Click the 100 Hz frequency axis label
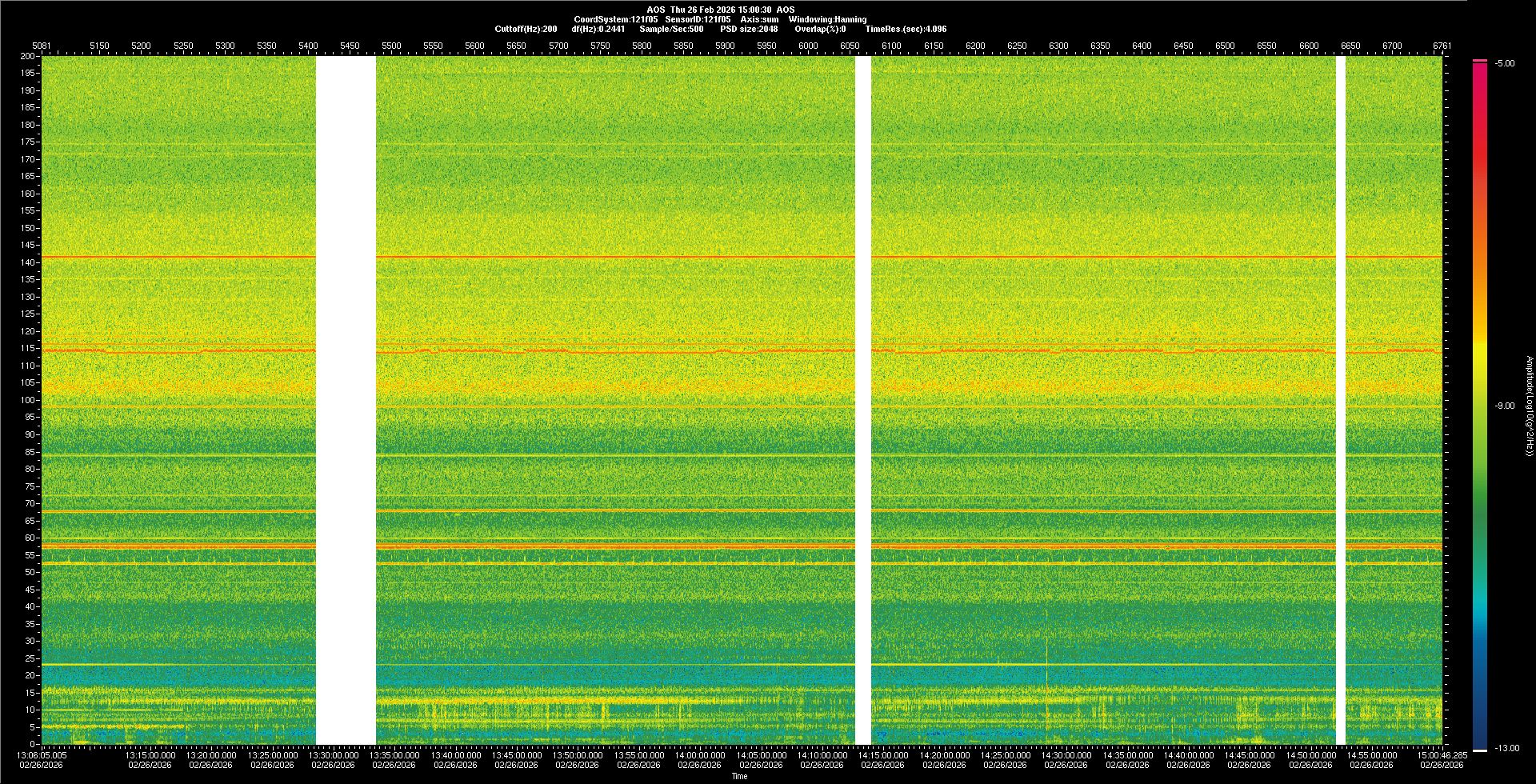 tap(28, 400)
